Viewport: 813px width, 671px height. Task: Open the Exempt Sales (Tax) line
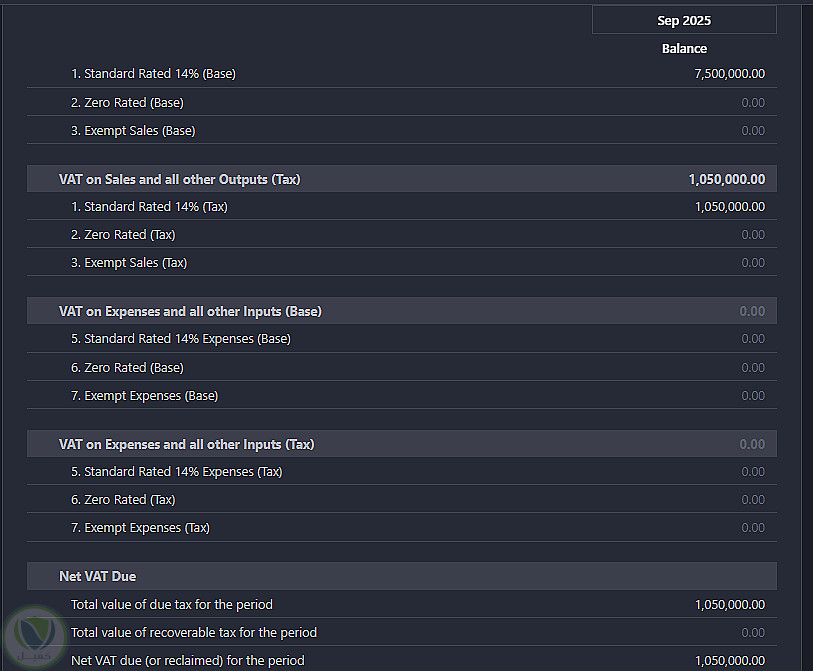129,263
